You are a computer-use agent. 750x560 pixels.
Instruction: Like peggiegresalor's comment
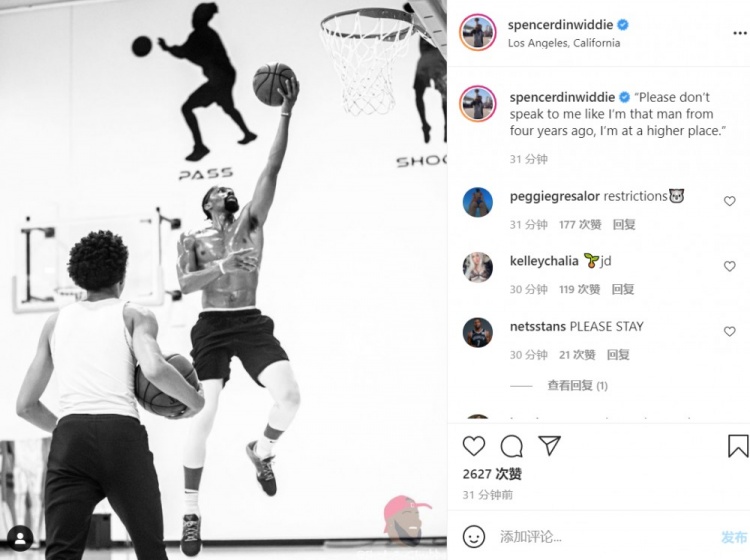[729, 201]
